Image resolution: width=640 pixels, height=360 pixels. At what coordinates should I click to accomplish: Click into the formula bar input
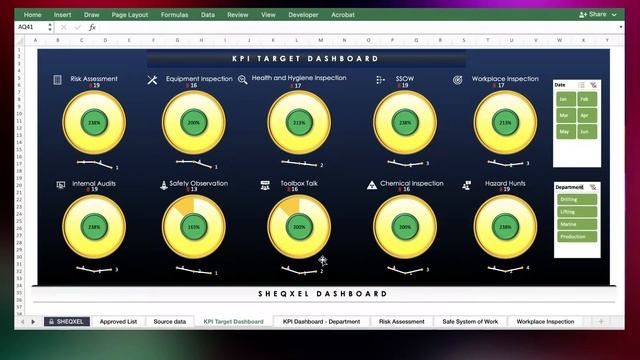click(x=357, y=27)
